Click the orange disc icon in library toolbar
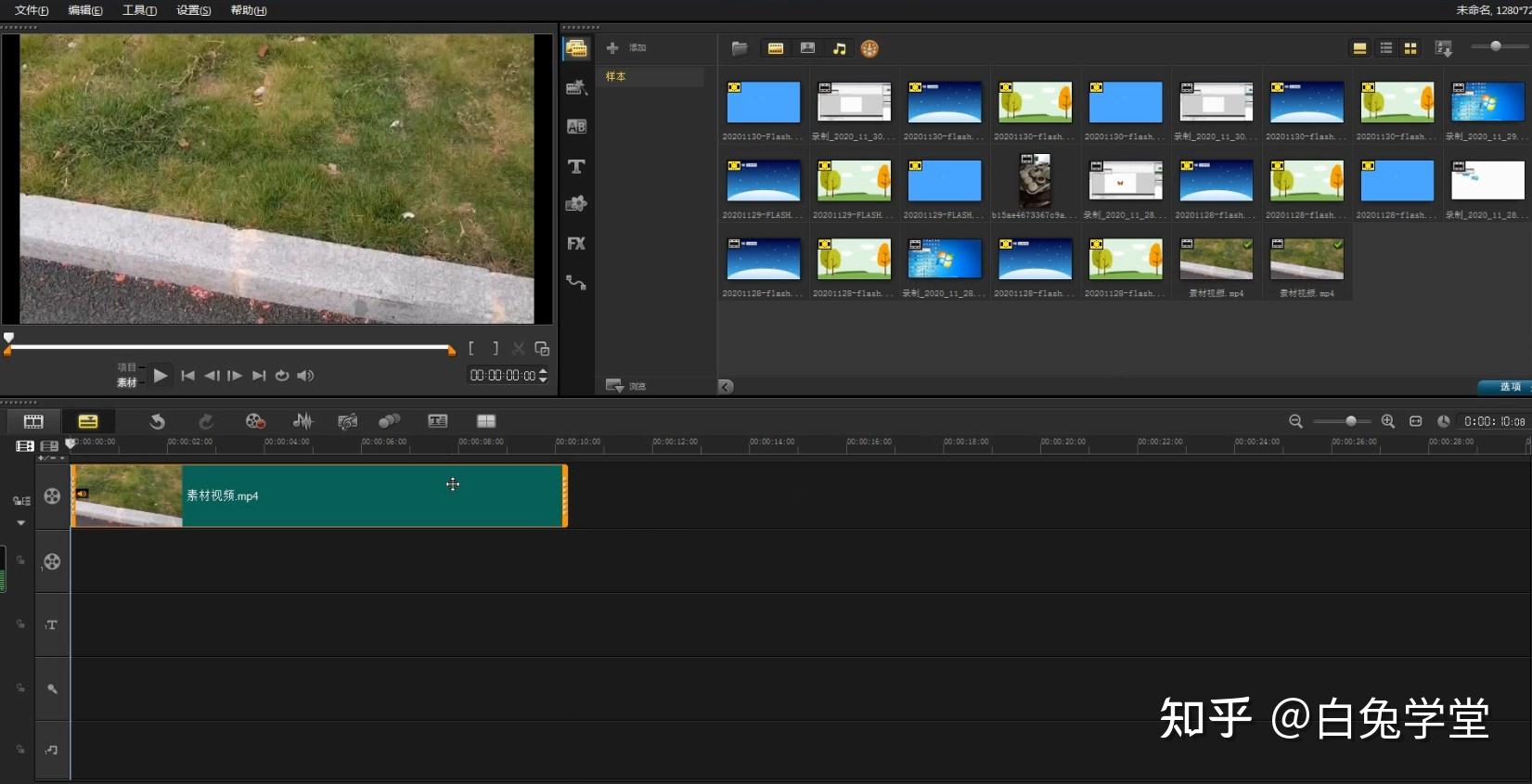The image size is (1532, 784). (869, 48)
